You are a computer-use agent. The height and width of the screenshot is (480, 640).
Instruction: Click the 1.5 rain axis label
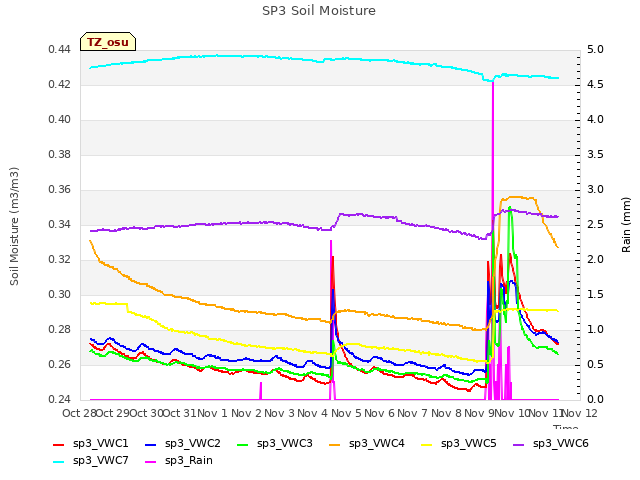595,295
